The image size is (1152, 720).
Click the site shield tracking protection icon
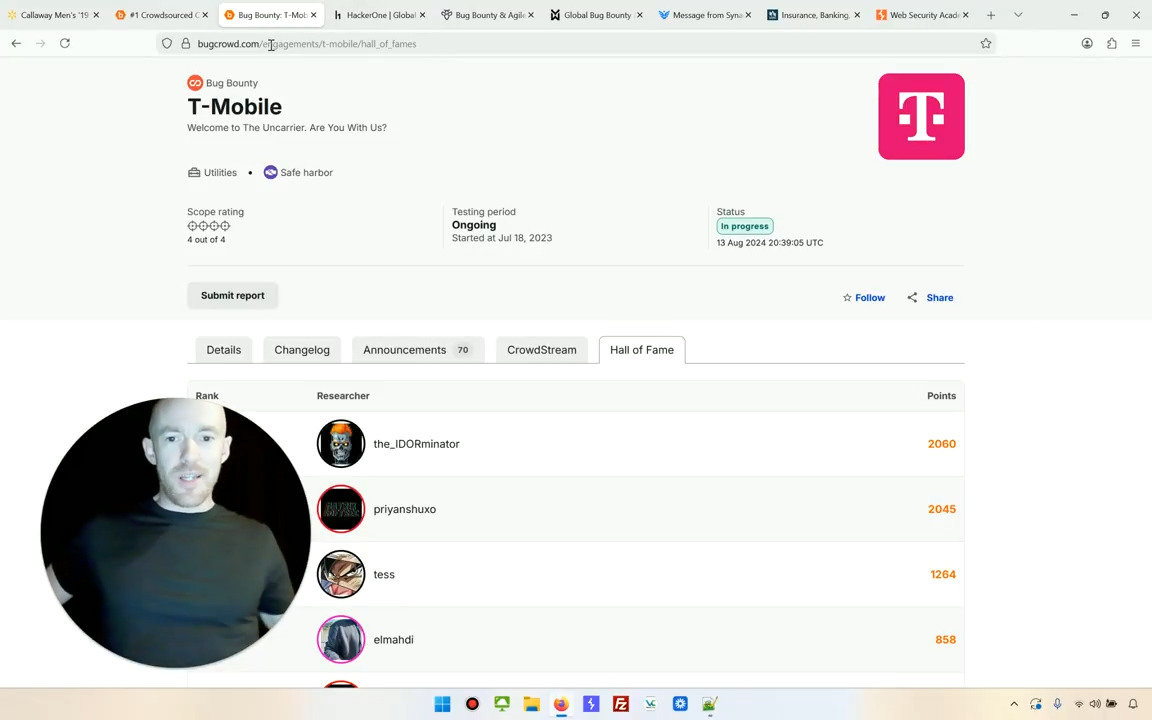[x=167, y=43]
